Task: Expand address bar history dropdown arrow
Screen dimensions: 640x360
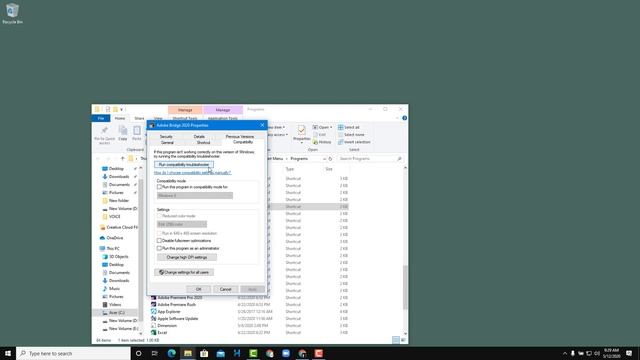Action: pyautogui.click(x=324, y=159)
